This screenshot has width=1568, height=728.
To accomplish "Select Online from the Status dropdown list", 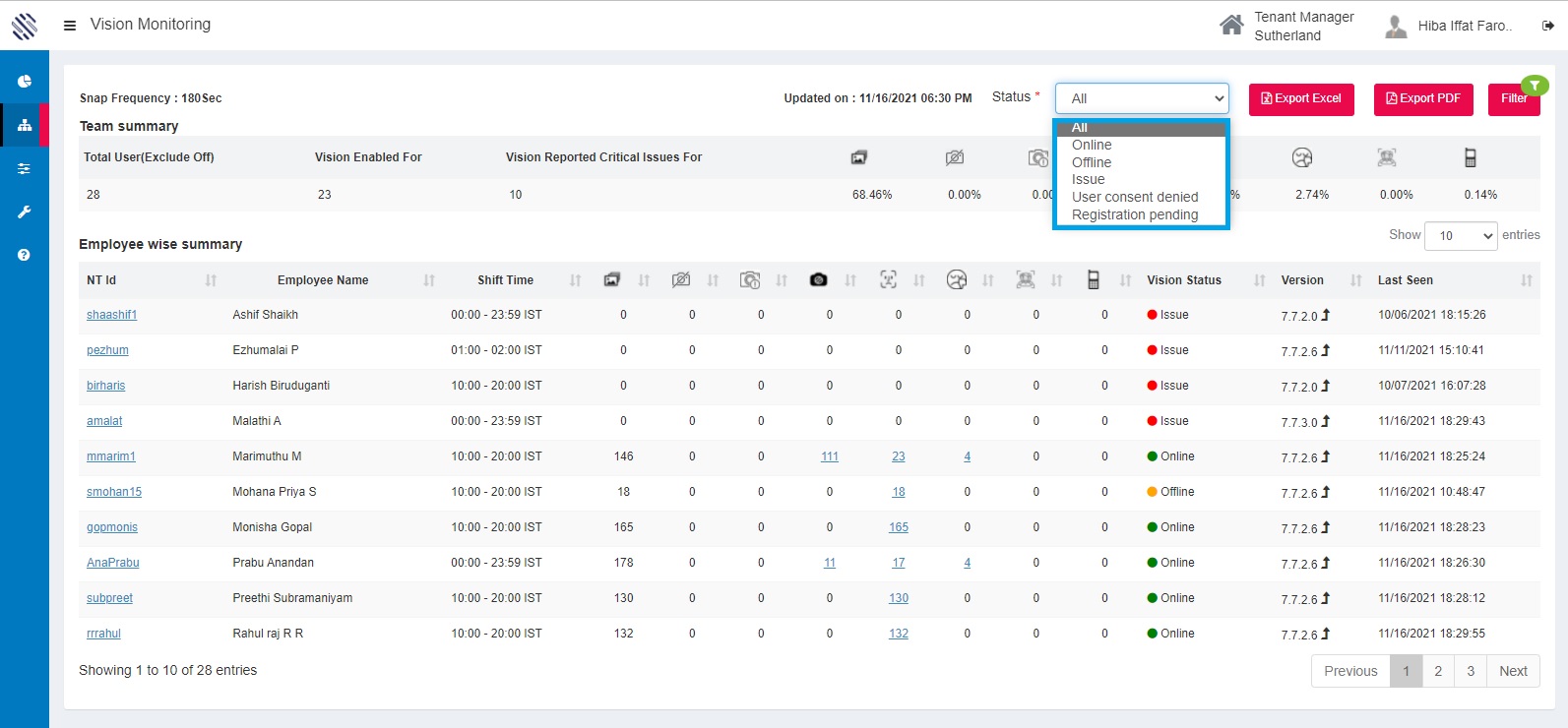I will click(1092, 145).
